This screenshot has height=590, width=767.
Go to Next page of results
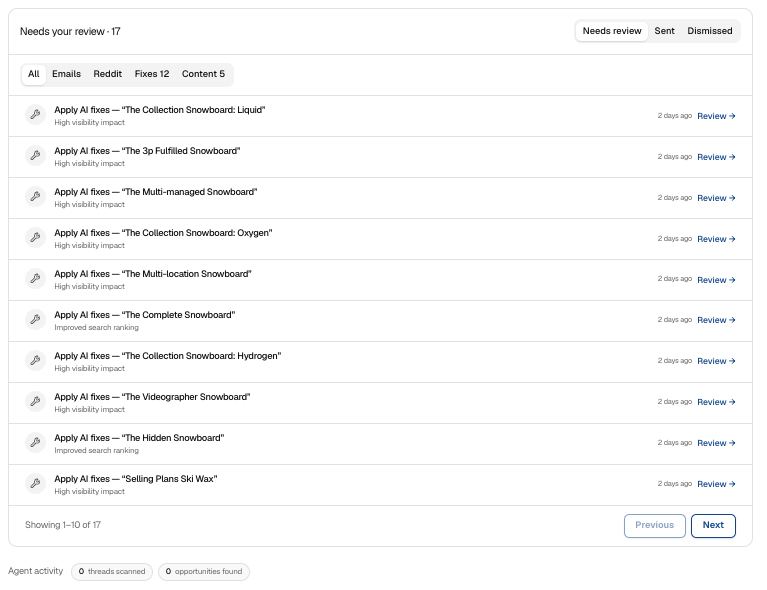point(713,525)
